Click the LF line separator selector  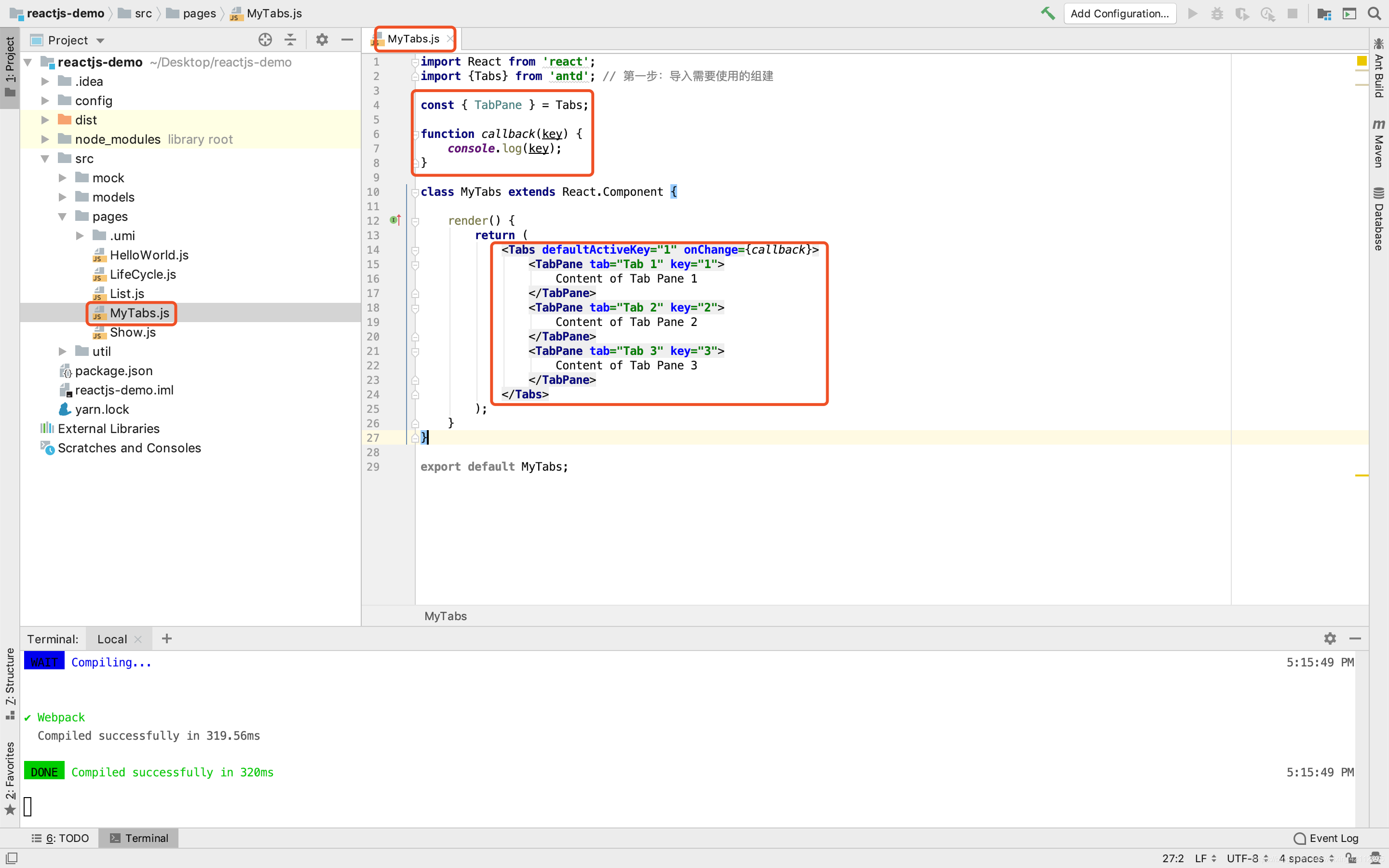pos(1205,858)
